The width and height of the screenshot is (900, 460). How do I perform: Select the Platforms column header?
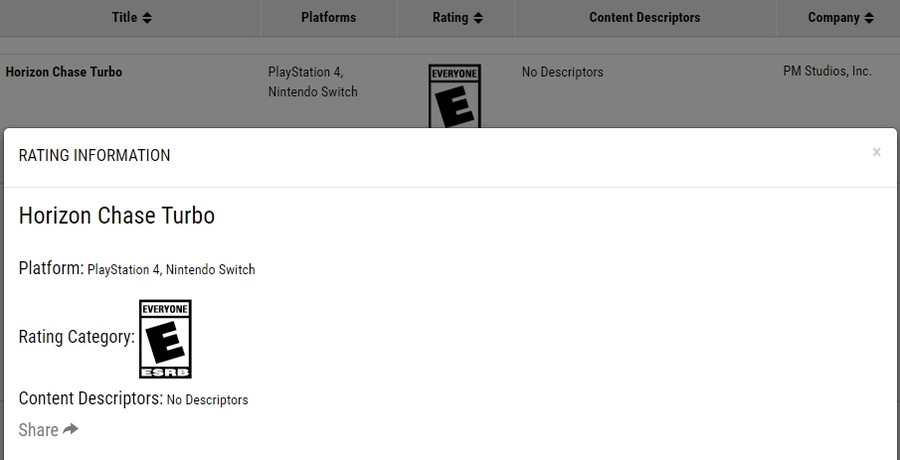coord(328,17)
